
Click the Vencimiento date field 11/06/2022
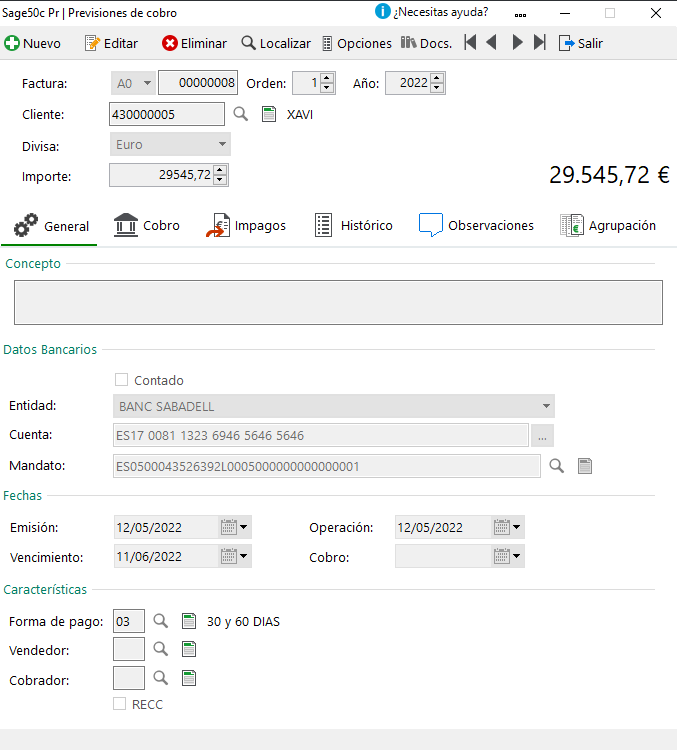click(x=166, y=556)
